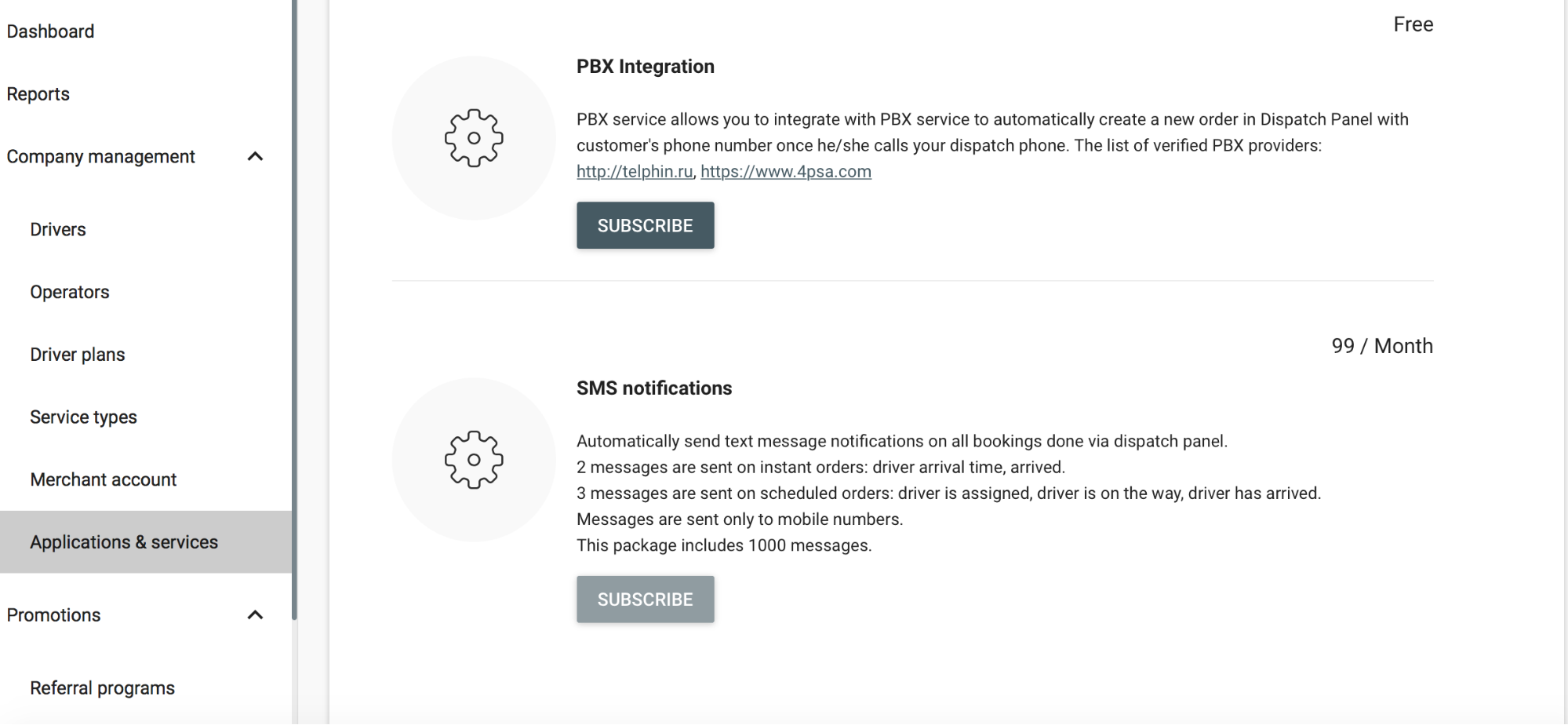Click the SMS notifications gear icon
The height and width of the screenshot is (725, 1568).
[474, 460]
